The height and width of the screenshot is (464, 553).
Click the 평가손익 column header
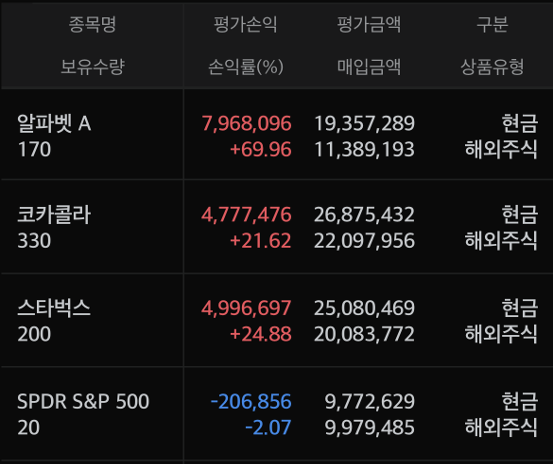coord(245,24)
